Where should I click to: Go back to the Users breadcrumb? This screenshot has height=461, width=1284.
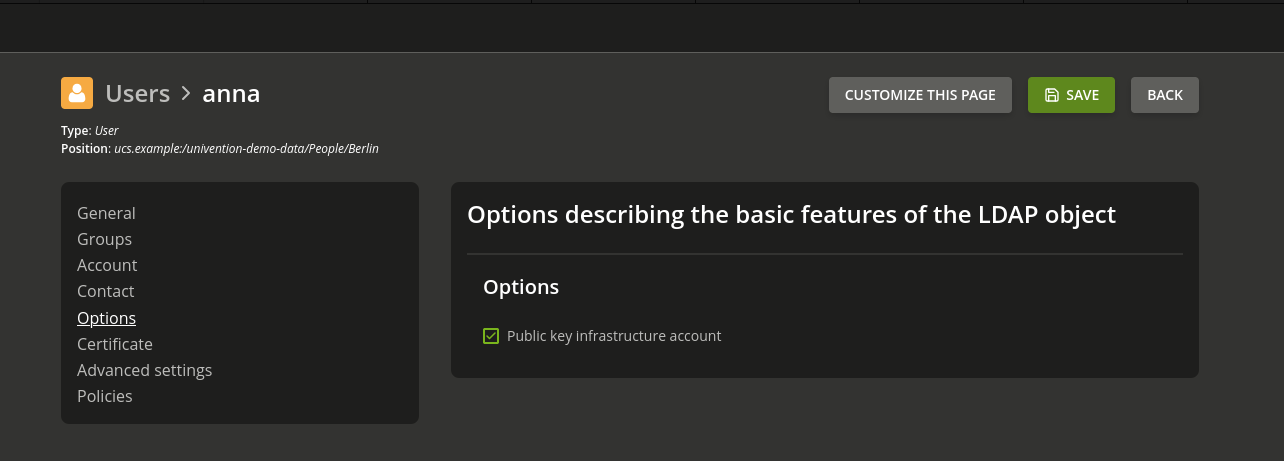138,94
